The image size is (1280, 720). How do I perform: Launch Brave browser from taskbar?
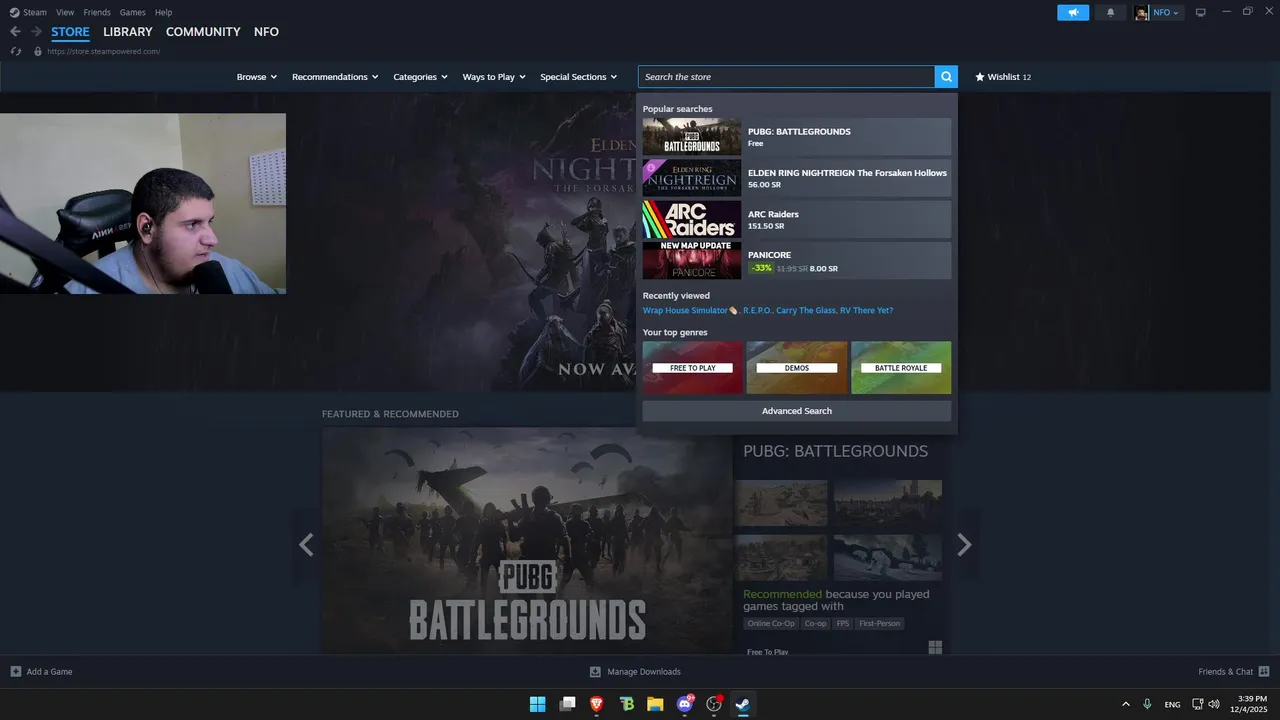pos(597,704)
